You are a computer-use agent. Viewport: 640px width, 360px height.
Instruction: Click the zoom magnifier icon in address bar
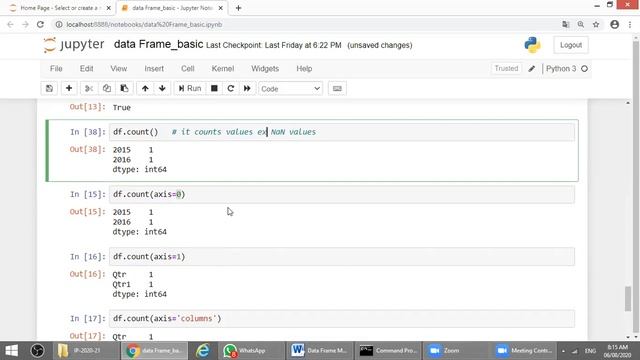pos(580,24)
